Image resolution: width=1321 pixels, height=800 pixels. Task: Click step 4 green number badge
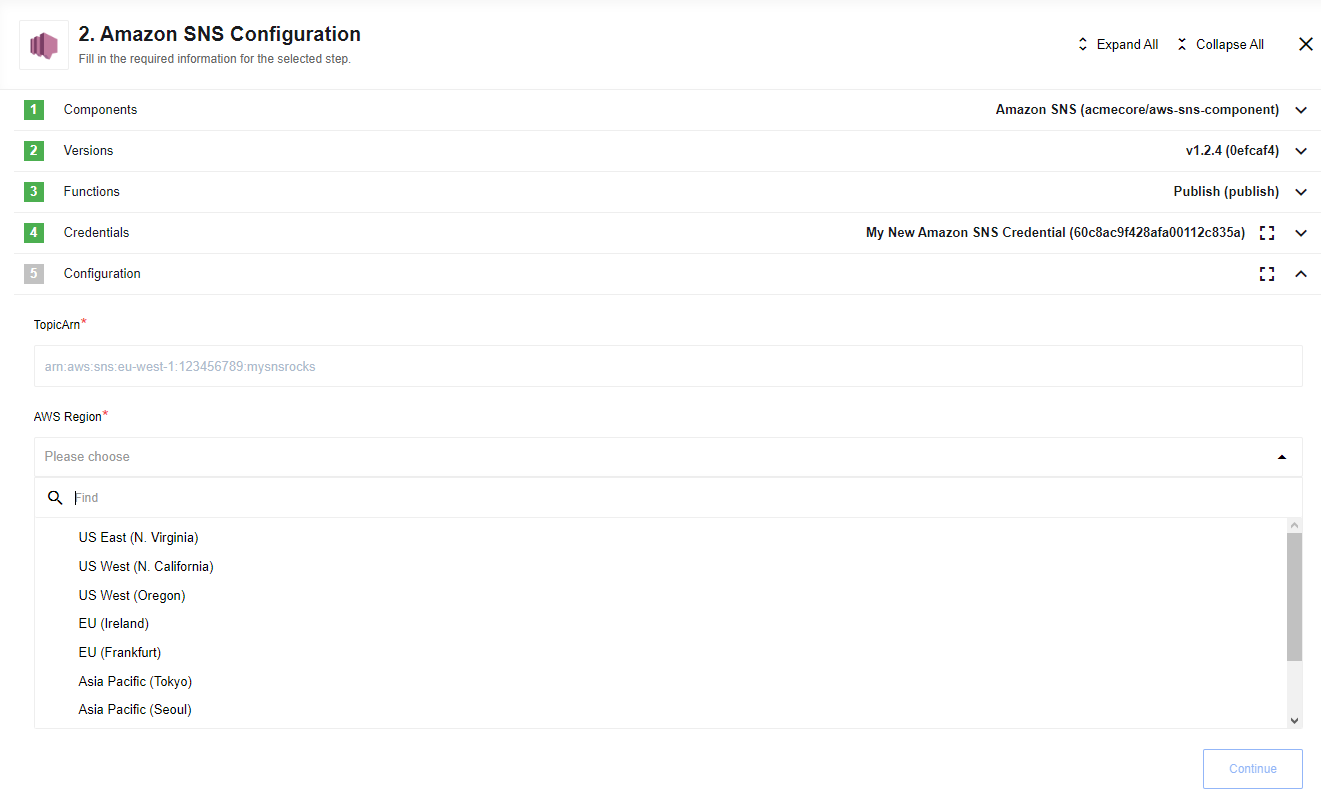click(34, 233)
